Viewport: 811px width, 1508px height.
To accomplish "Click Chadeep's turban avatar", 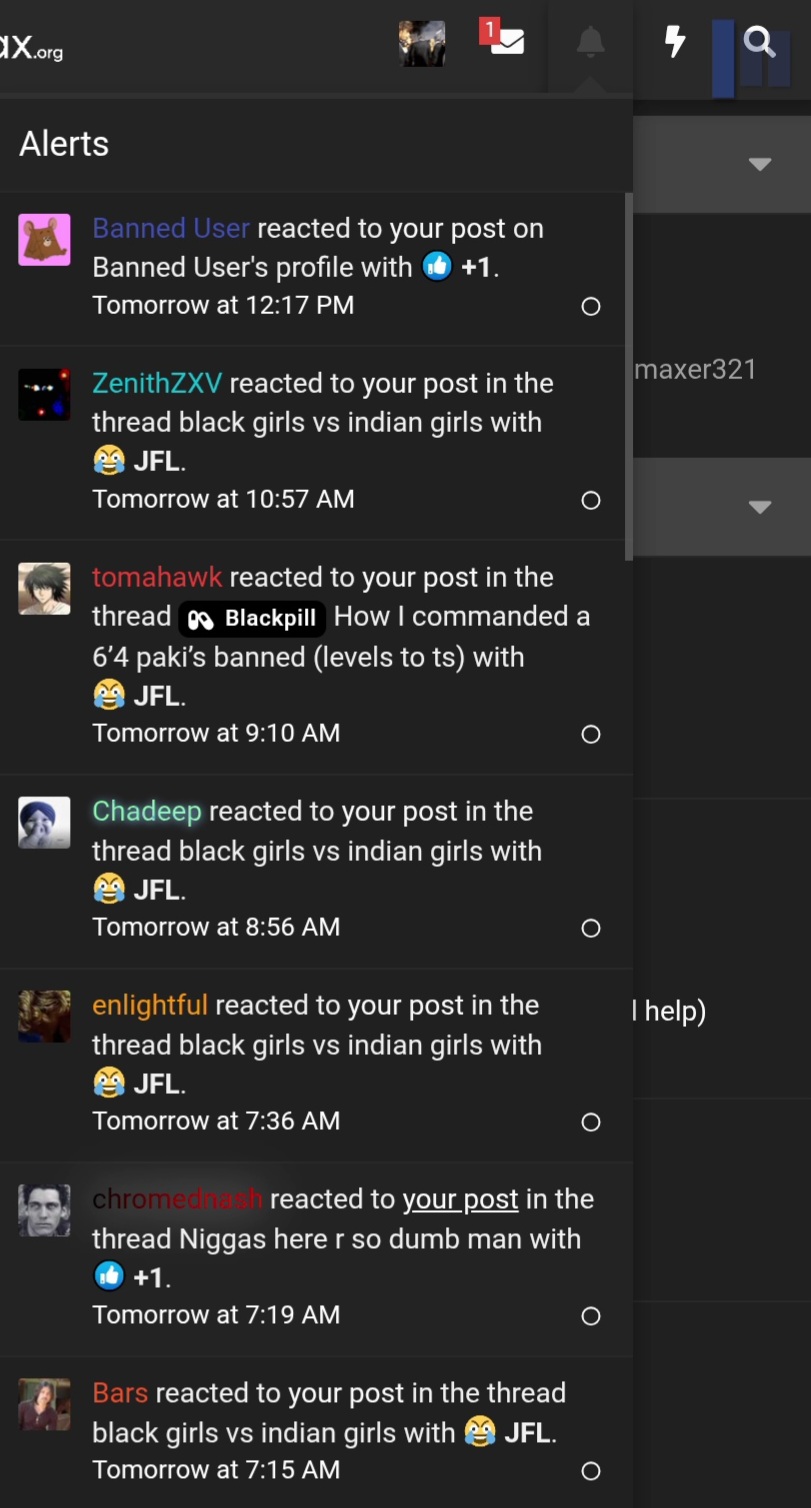I will click(44, 823).
